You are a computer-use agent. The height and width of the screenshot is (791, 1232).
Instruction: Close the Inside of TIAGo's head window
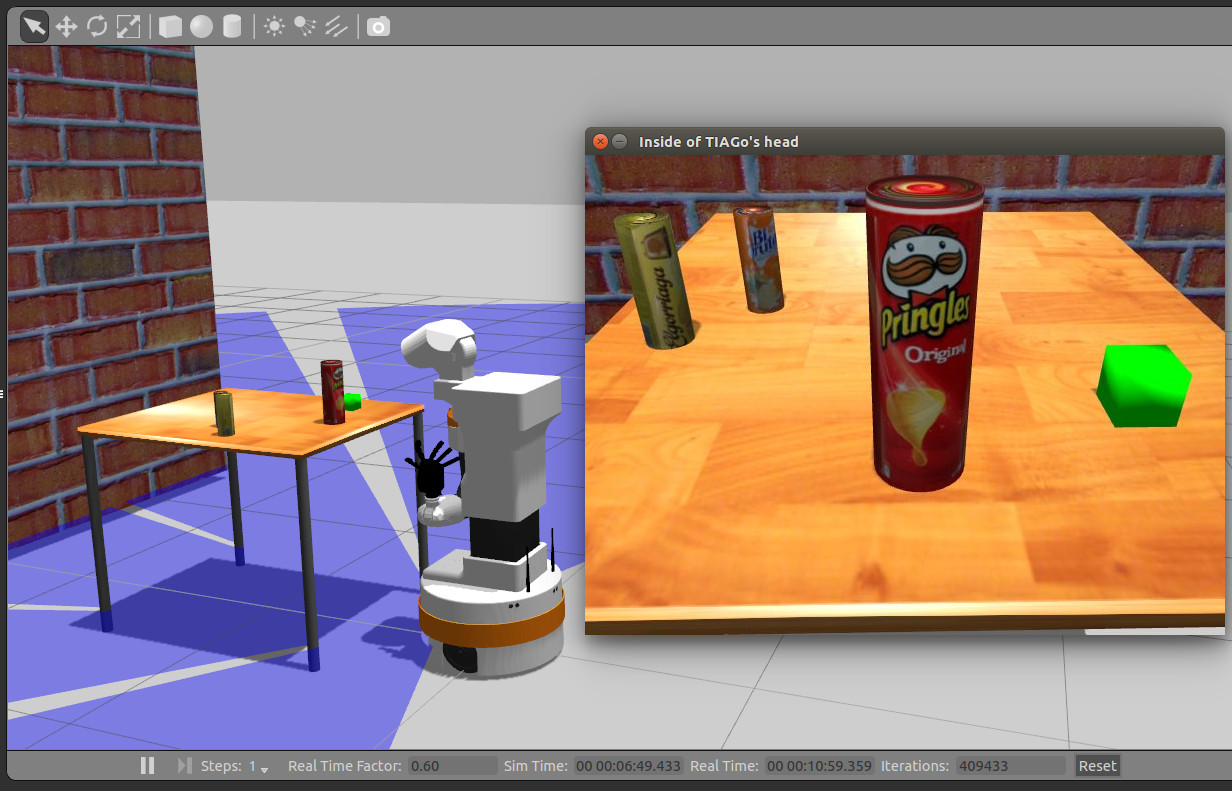point(600,141)
